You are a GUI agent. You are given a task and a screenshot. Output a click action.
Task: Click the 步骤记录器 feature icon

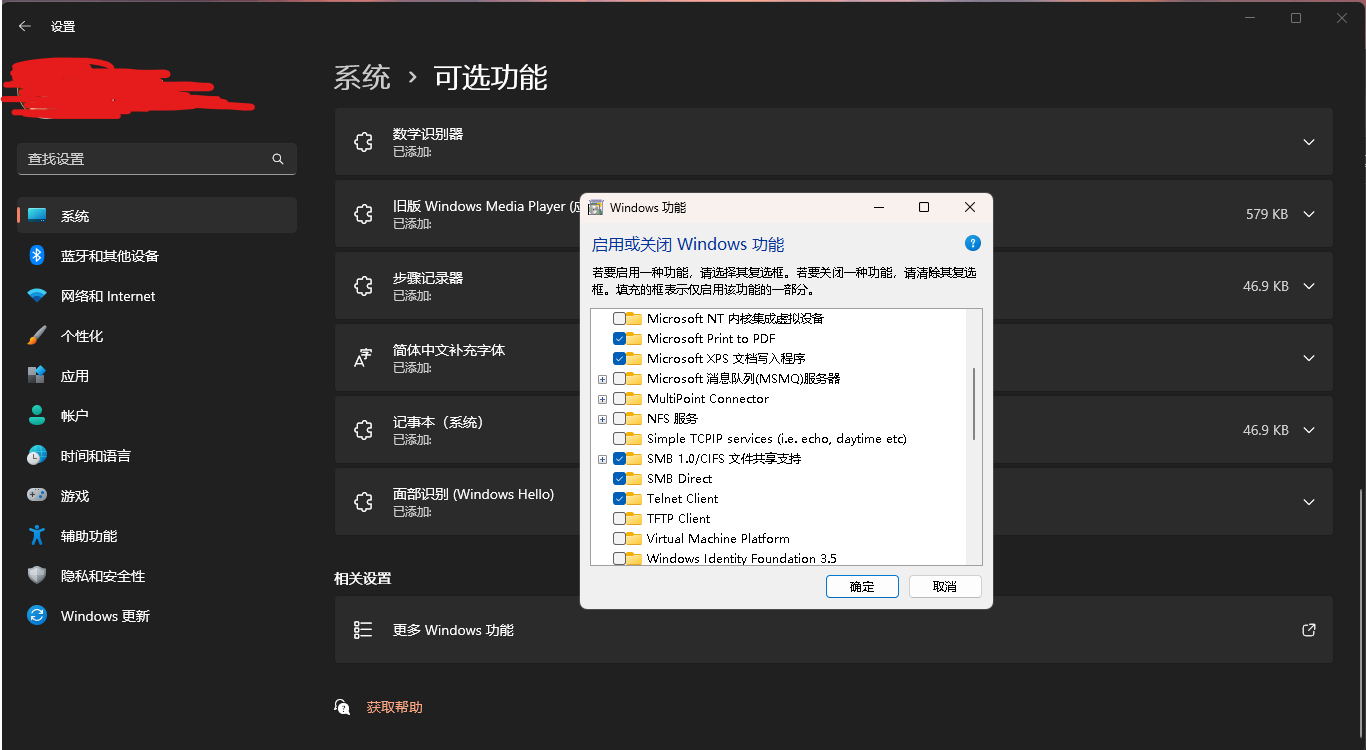(x=364, y=286)
